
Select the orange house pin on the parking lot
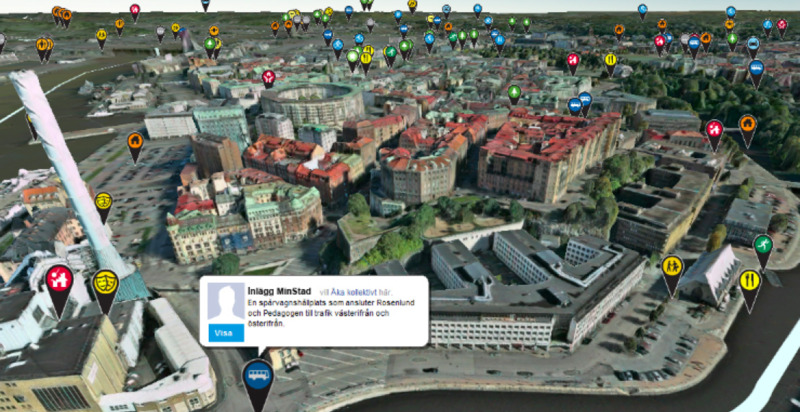(135, 143)
